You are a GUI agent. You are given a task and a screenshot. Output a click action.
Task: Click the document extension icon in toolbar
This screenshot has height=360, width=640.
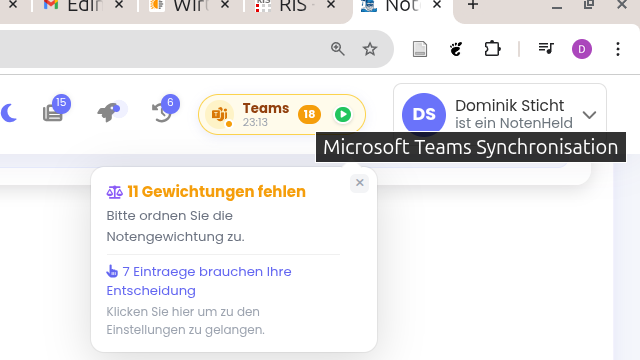(420, 49)
